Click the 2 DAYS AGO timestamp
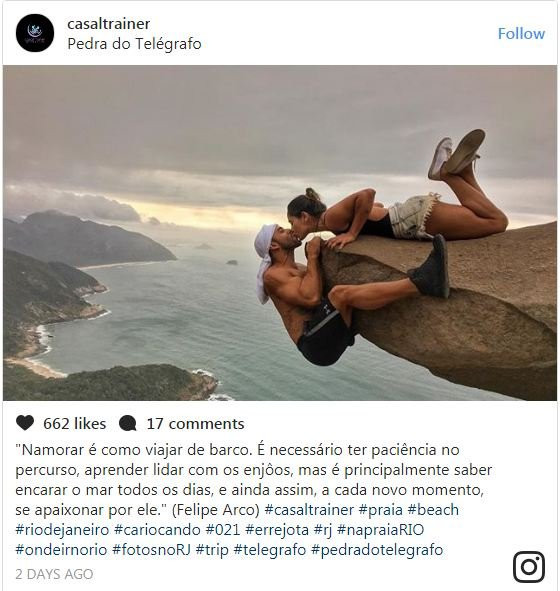The image size is (560, 591). tap(54, 574)
